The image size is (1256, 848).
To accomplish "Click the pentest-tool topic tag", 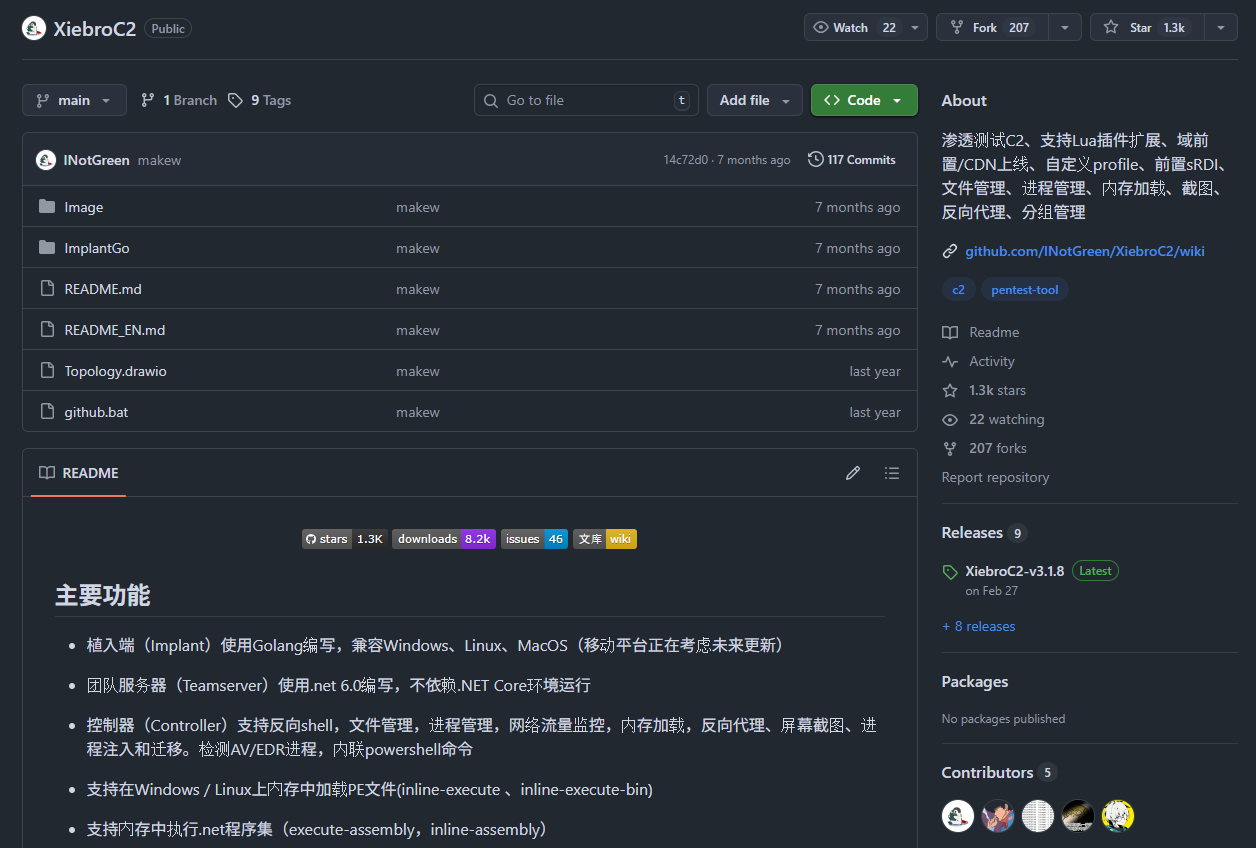I will coord(1024,290).
